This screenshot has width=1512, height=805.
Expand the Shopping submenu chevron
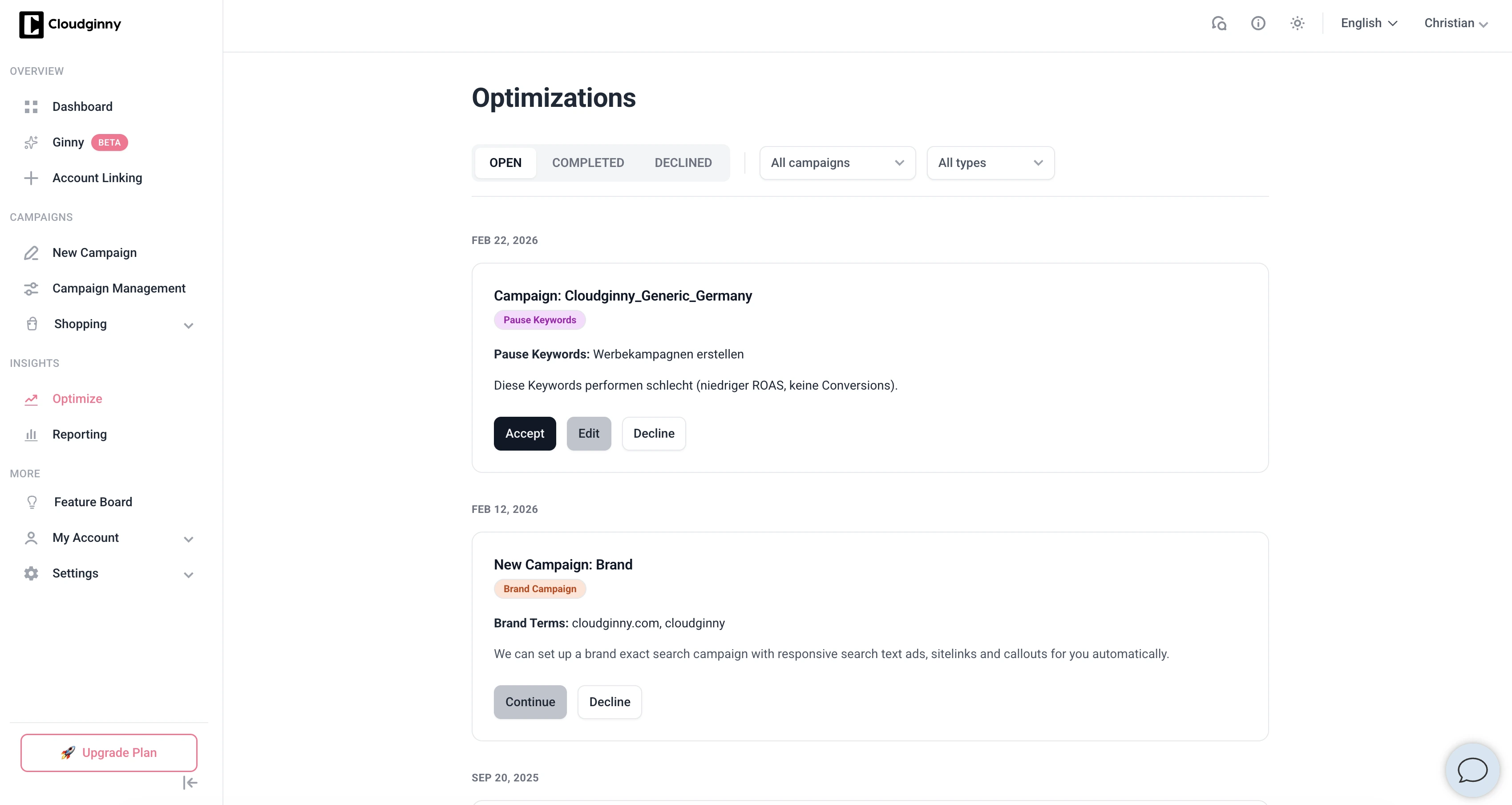pyautogui.click(x=188, y=325)
